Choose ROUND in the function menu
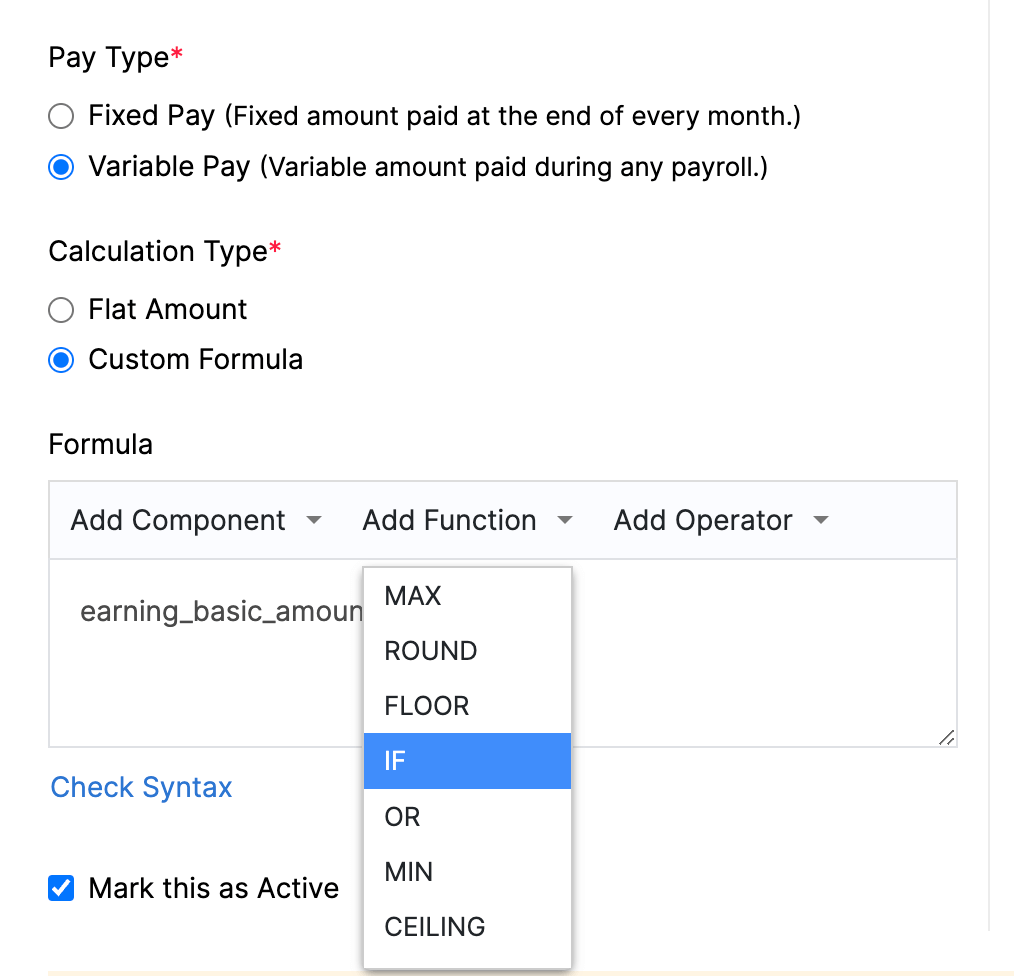The height and width of the screenshot is (976, 1014). click(430, 651)
